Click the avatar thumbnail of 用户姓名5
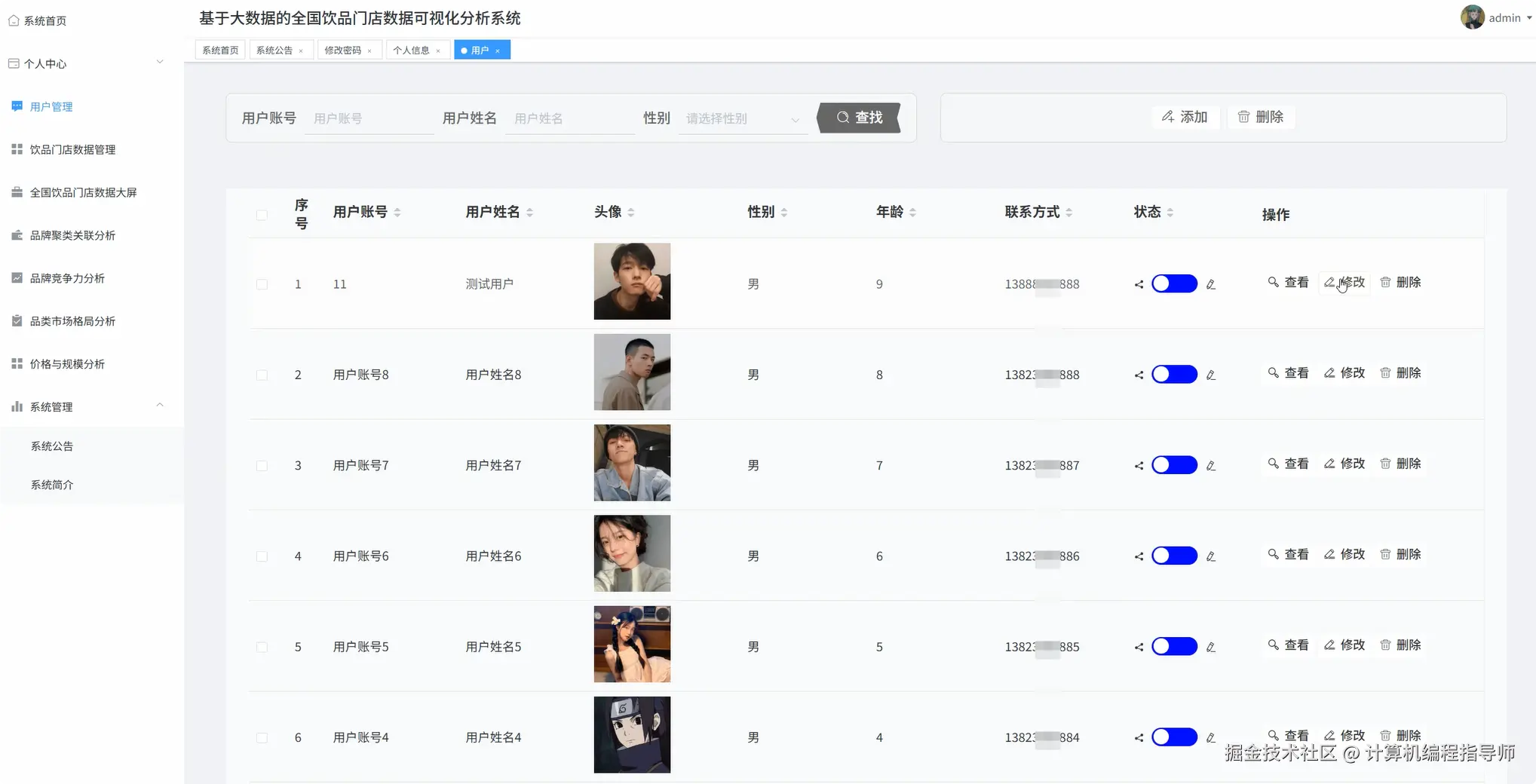1536x784 pixels. click(632, 644)
